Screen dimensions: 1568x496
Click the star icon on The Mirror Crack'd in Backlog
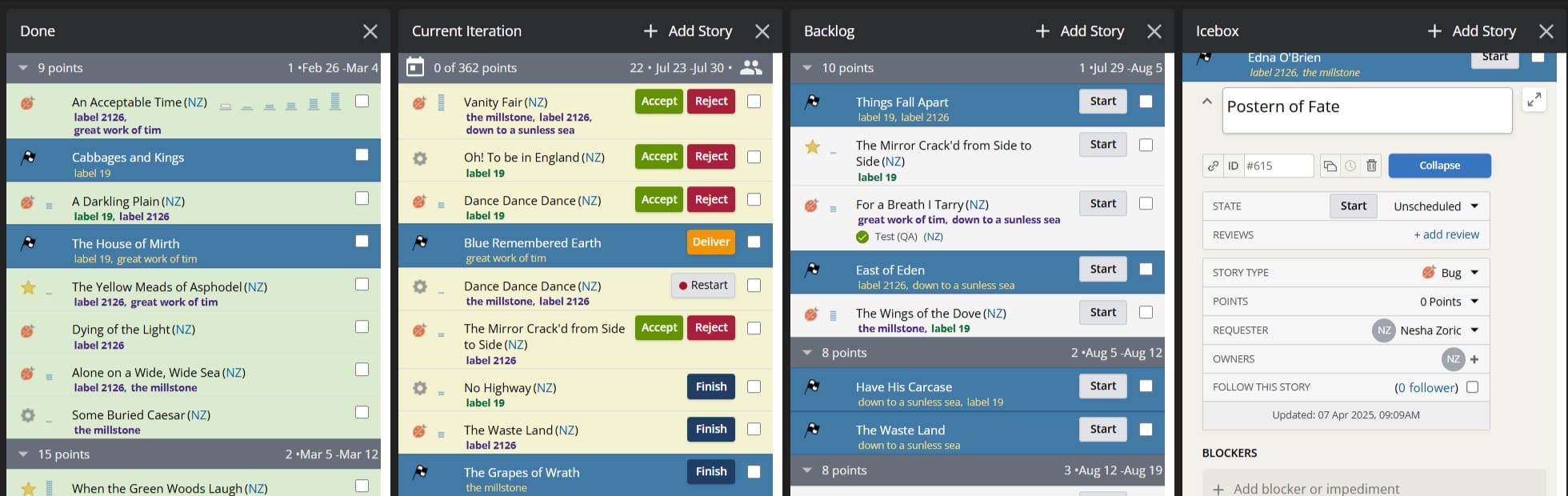[812, 146]
